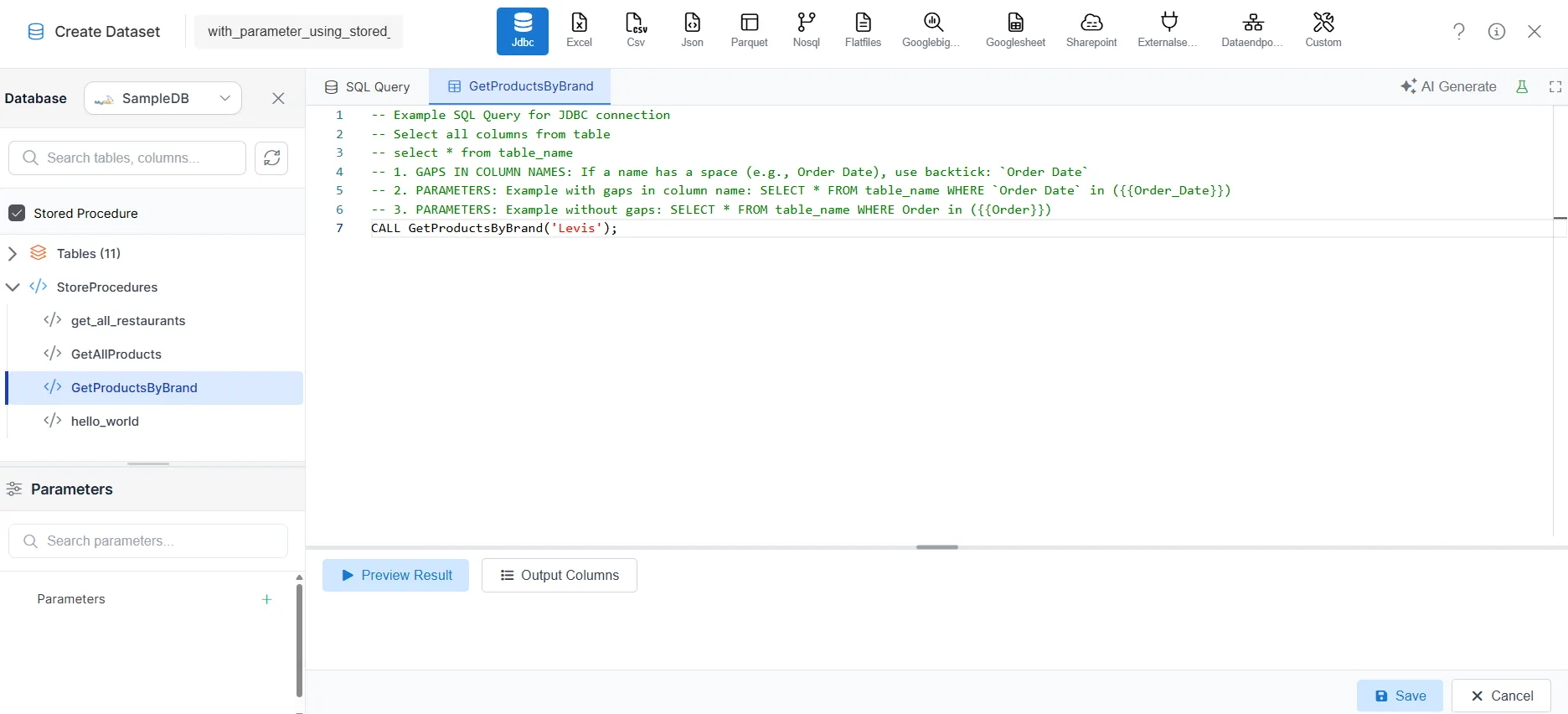Screen dimensions: 1568x714
Task: Select the Flatfiles data source
Action: [863, 31]
